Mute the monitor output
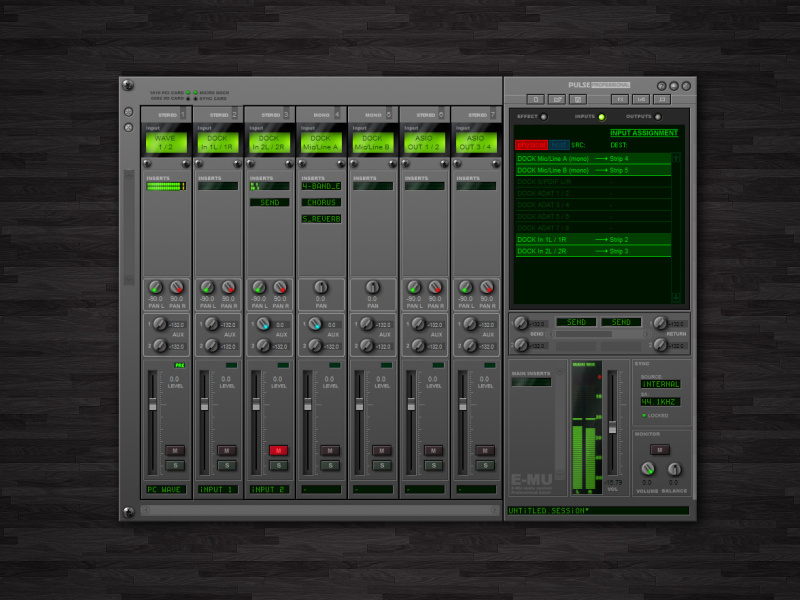The image size is (800, 600). click(x=660, y=449)
